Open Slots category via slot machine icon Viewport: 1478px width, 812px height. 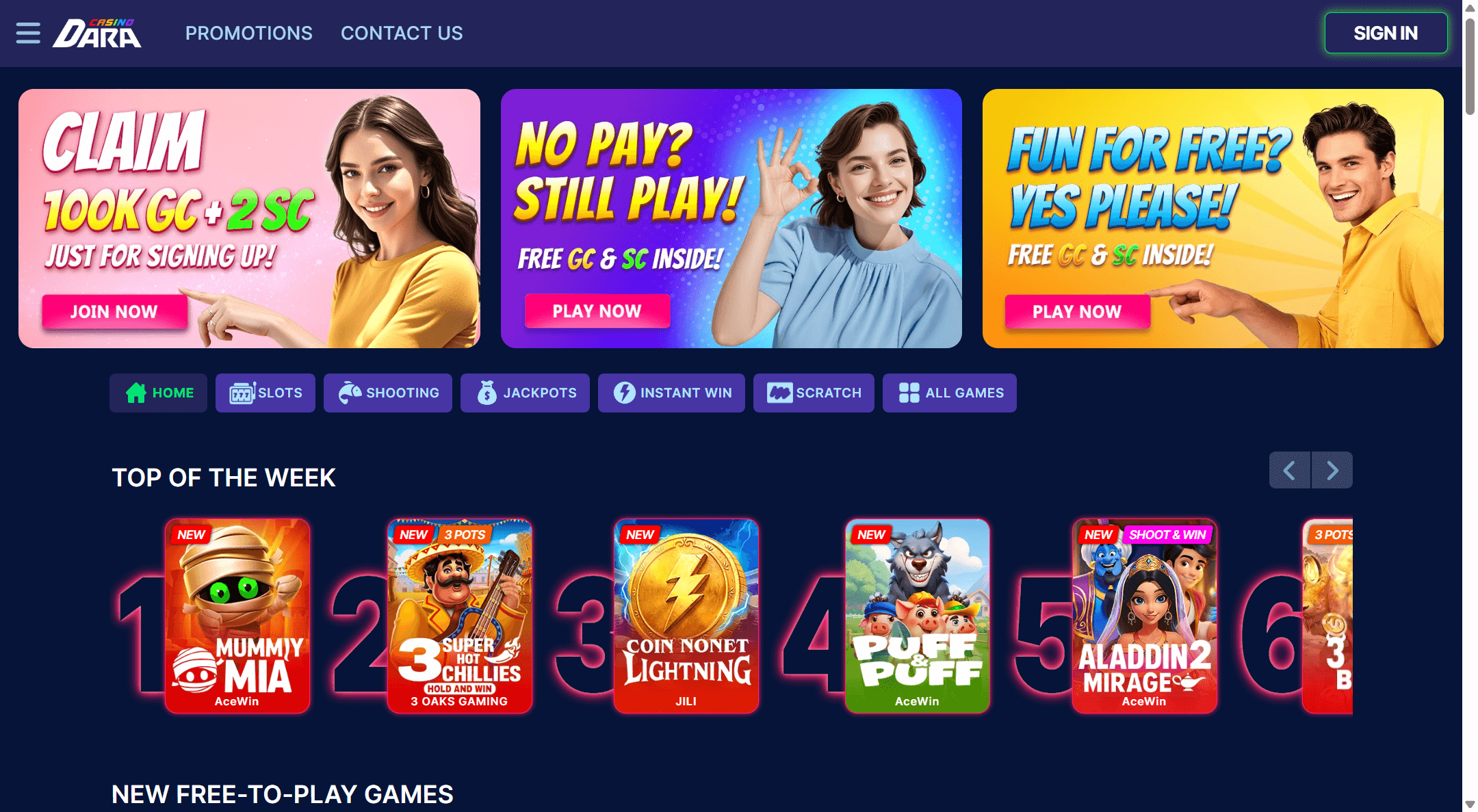pos(242,393)
